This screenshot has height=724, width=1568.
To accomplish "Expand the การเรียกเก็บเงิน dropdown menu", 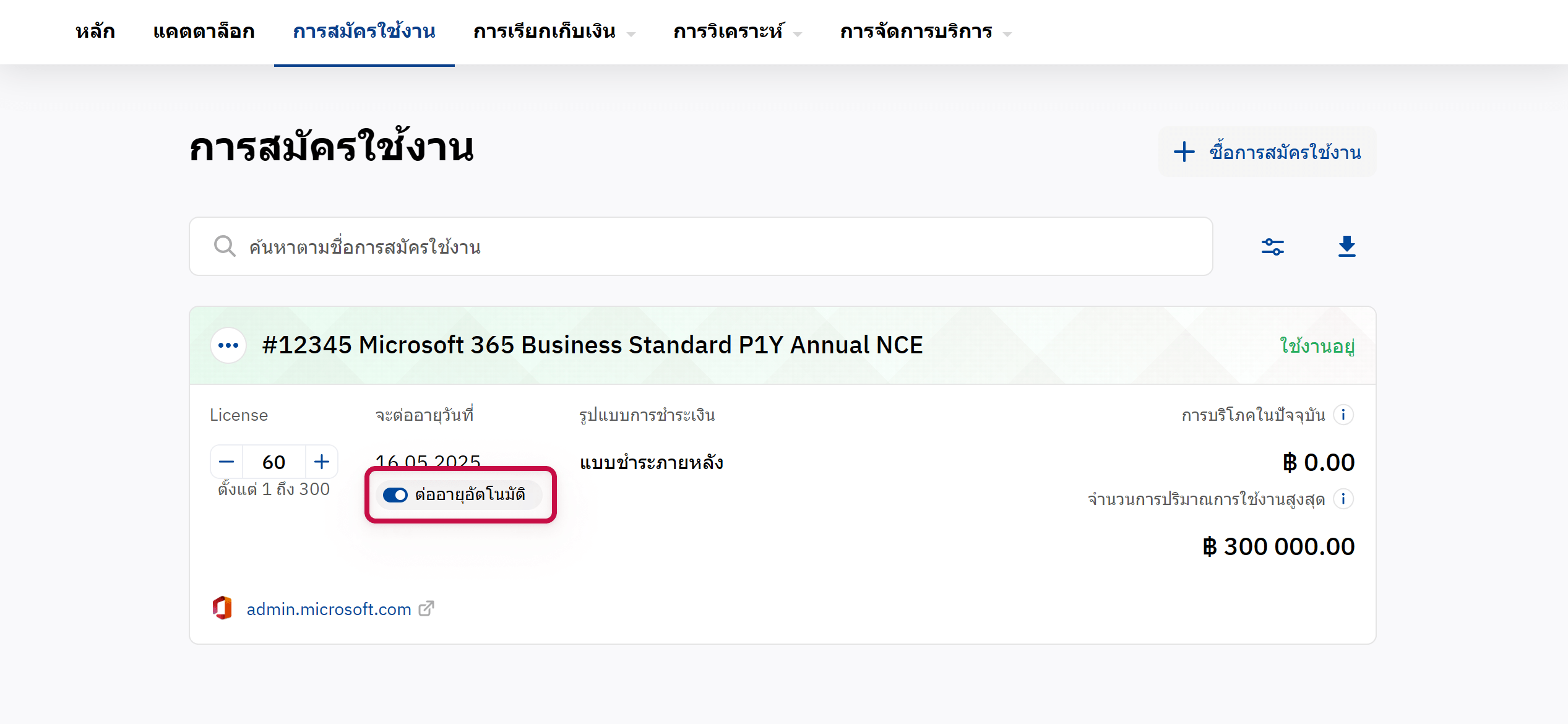I will (x=553, y=32).
